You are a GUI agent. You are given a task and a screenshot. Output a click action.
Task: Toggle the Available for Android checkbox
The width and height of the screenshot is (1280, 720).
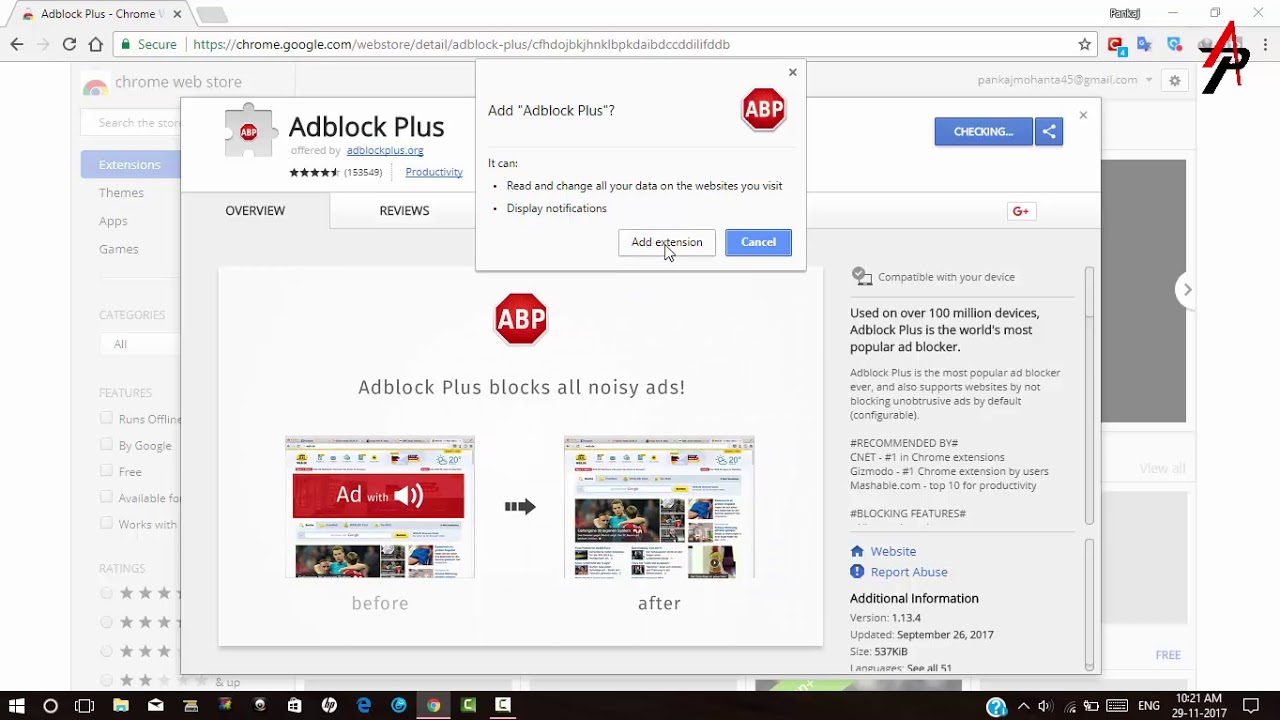click(x=106, y=497)
